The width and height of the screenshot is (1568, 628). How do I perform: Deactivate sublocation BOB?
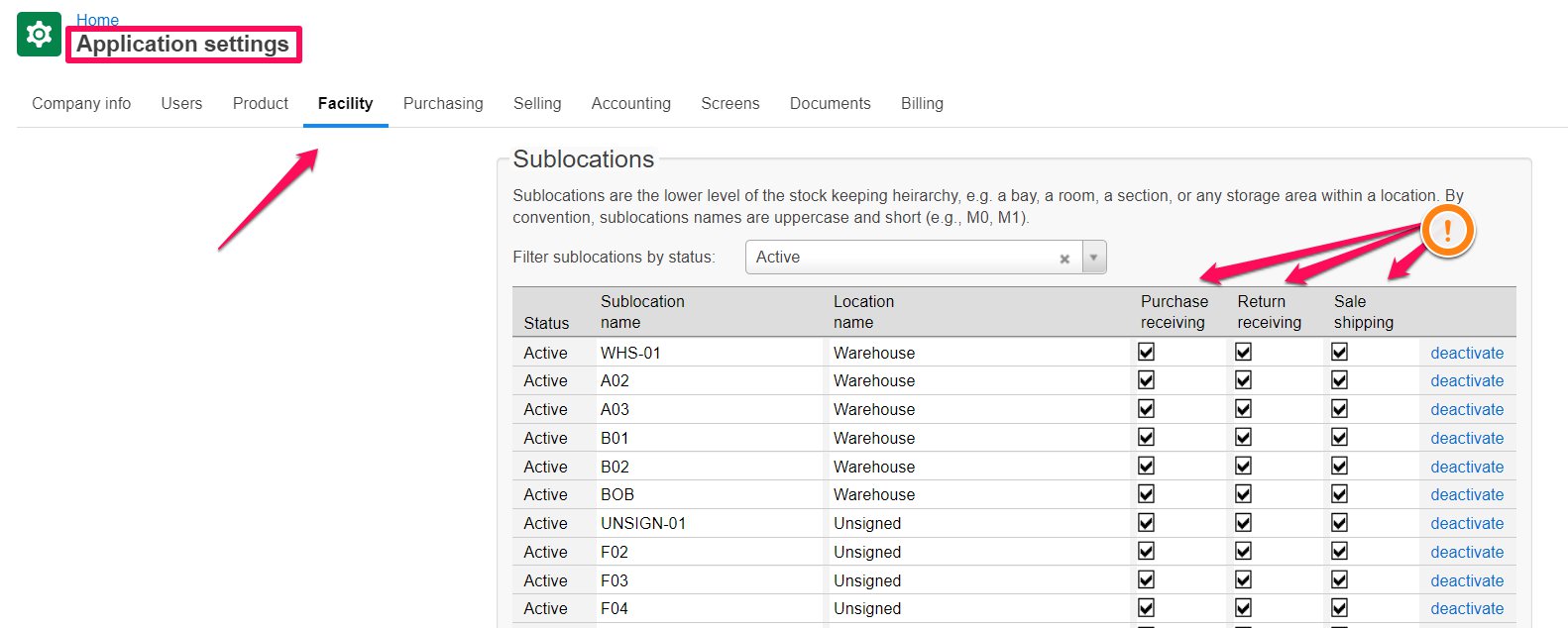pyautogui.click(x=1467, y=494)
